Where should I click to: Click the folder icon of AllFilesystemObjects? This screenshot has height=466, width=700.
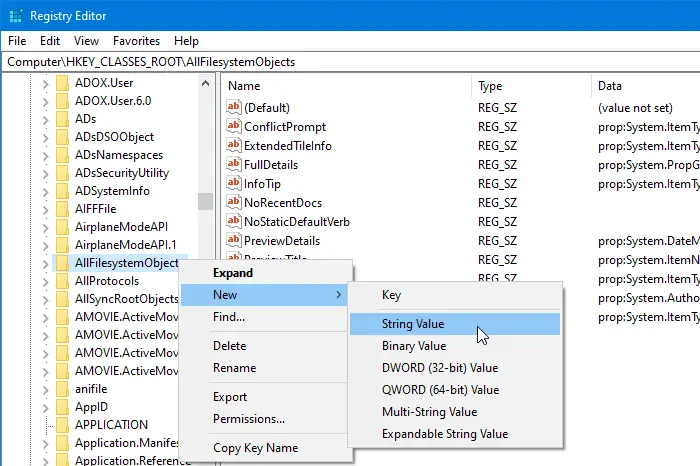click(62, 263)
